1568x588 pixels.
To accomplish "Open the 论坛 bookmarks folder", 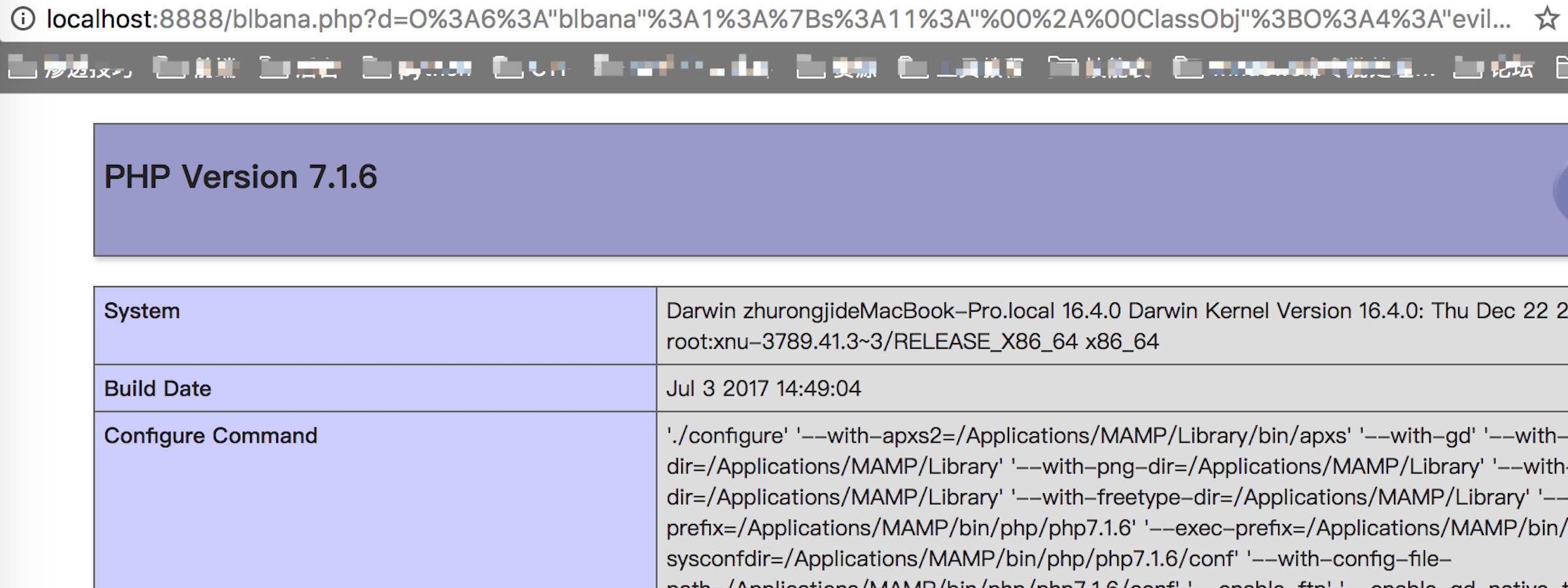I will pyautogui.click(x=1494, y=67).
